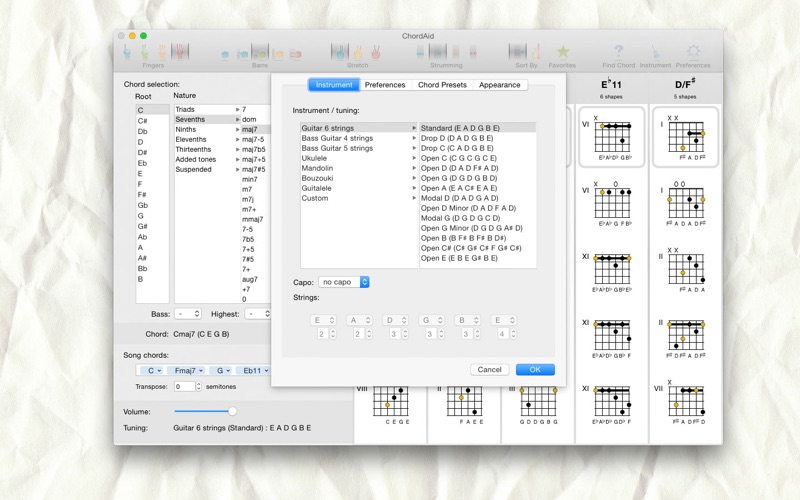Screen dimensions: 800x500
Task: Choose the second blue Barre icon
Action: click(243, 54)
